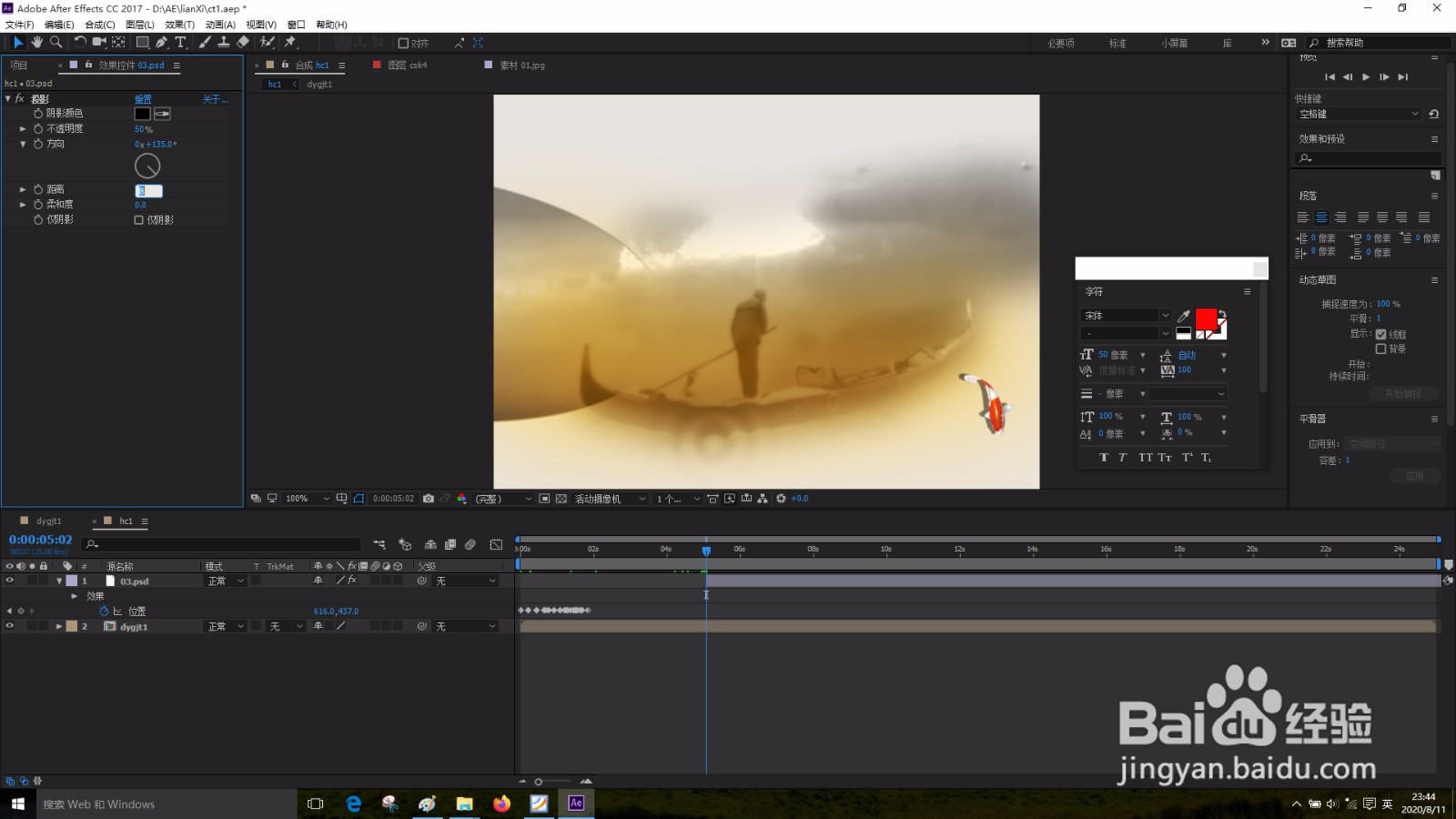Select the Rotation tool
This screenshot has width=1456, height=819.
80,43
